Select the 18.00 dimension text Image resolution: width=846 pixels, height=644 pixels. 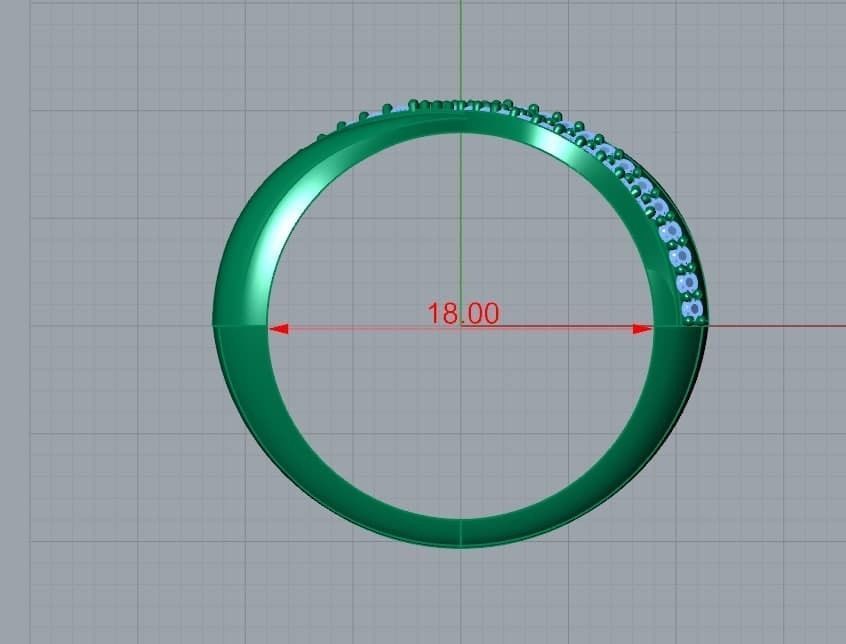463,313
